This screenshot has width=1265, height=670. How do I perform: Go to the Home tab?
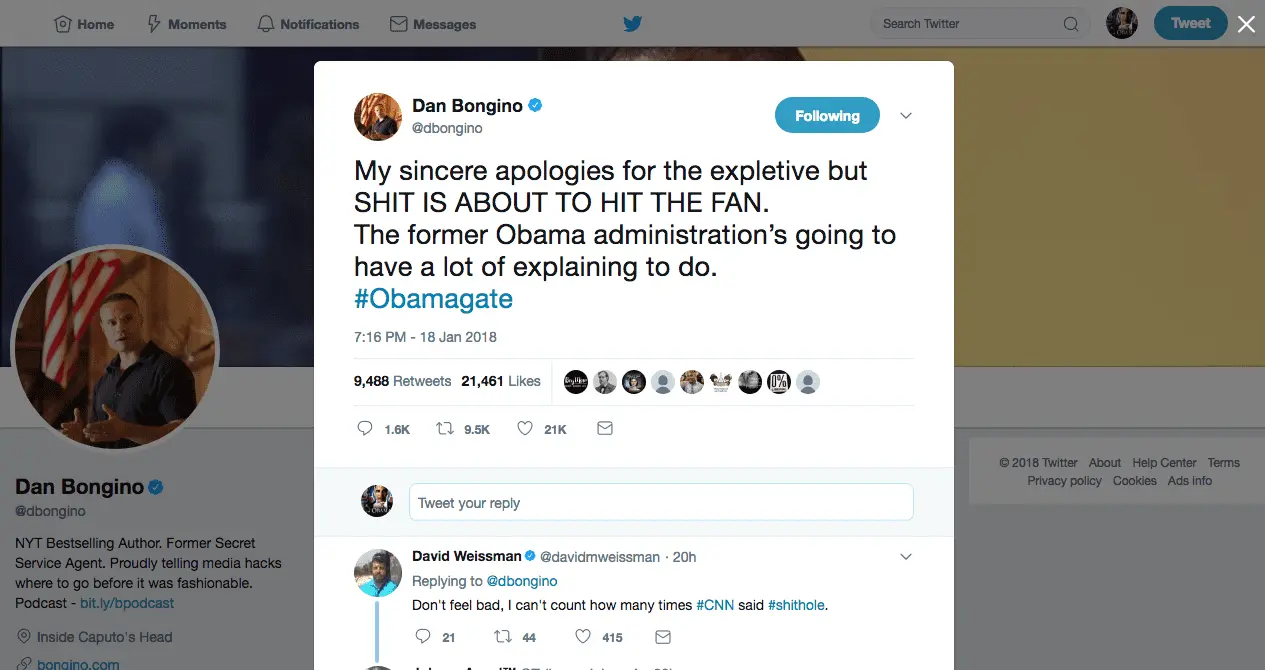tap(84, 24)
